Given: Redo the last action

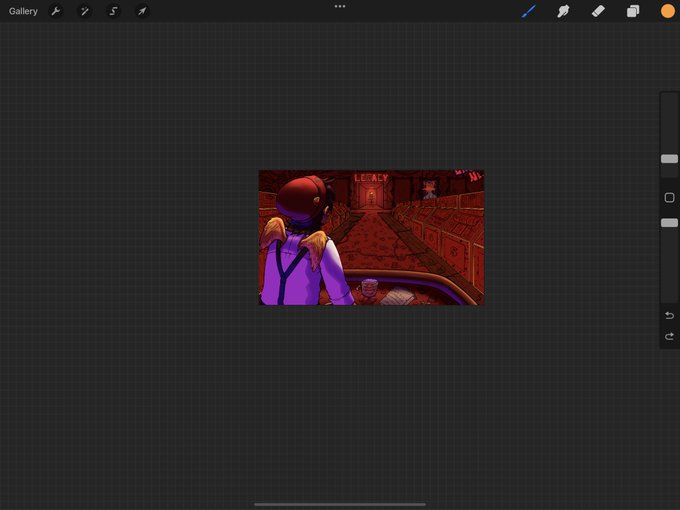Looking at the screenshot, I should coord(669,337).
